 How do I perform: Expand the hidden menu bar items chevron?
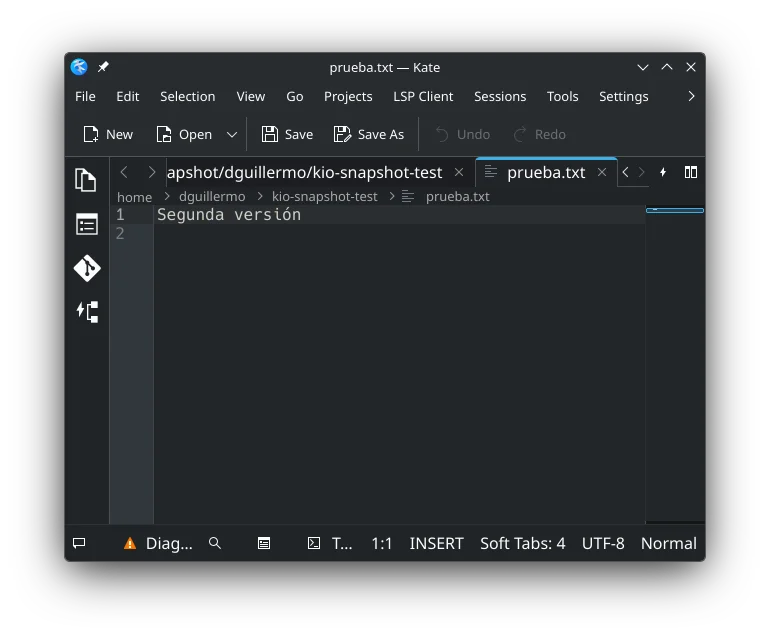691,96
